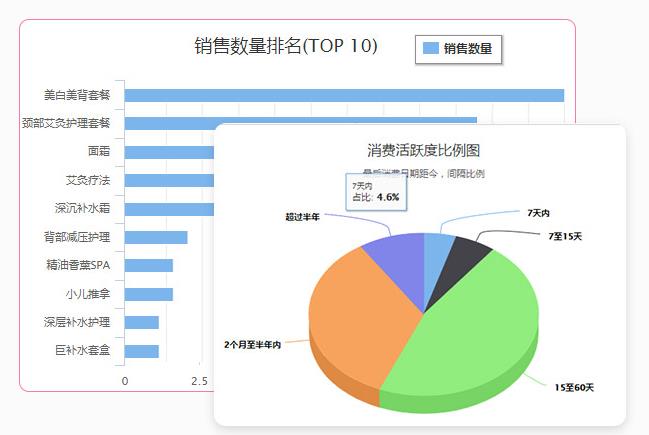Screen dimensions: 649x435
Task: Click the 深层补水护理 bar
Action: pos(142,322)
